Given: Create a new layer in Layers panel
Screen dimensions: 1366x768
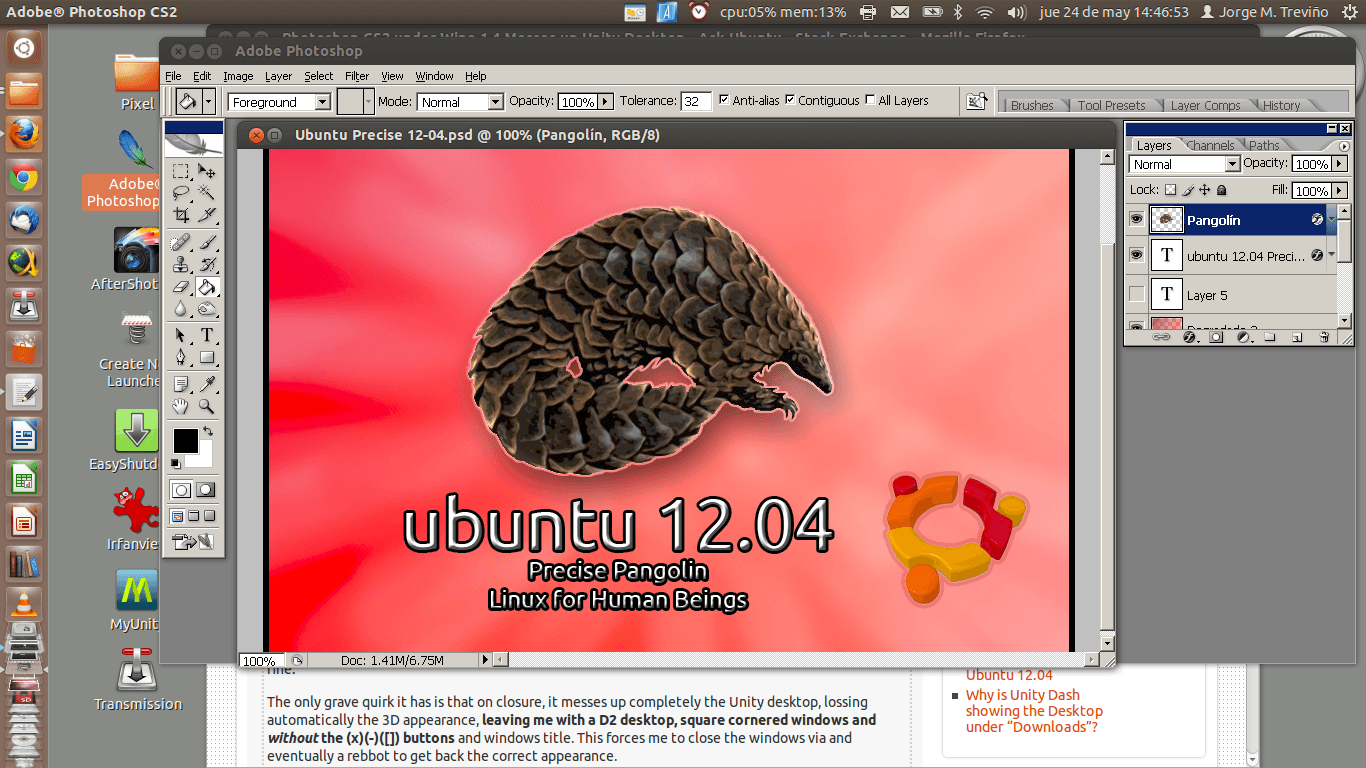Looking at the screenshot, I should point(1296,338).
